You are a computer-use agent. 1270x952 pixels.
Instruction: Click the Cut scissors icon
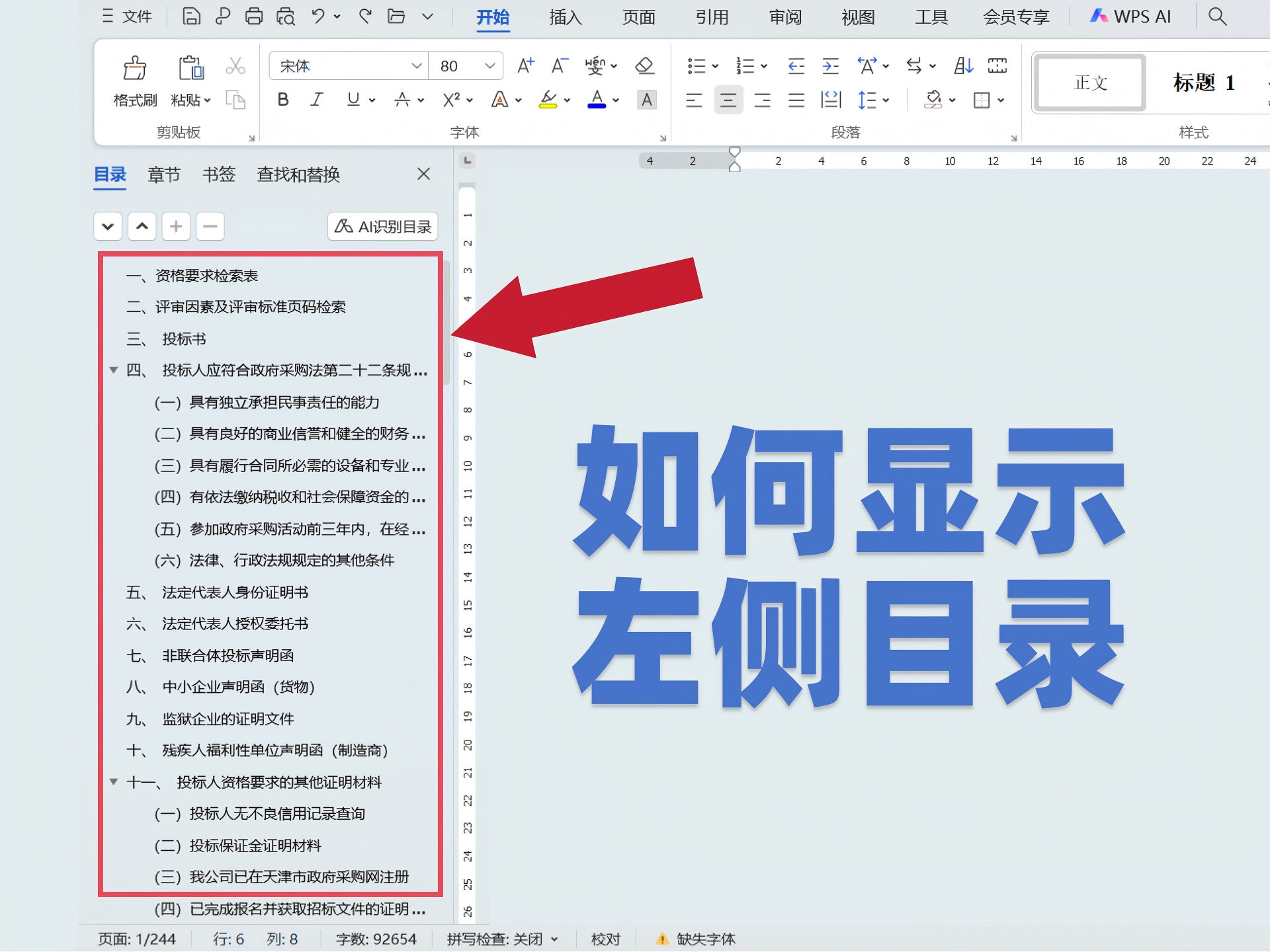tap(235, 66)
